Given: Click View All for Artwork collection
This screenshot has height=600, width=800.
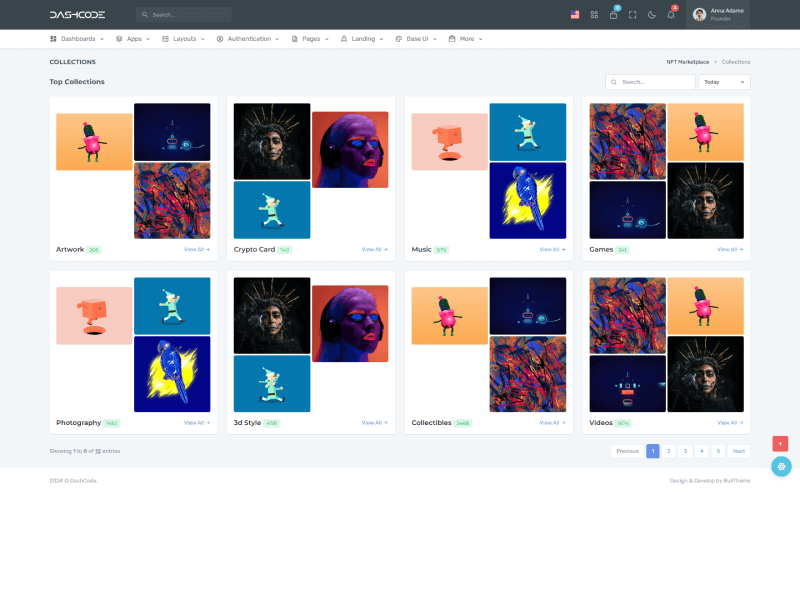Looking at the screenshot, I should pyautogui.click(x=196, y=249).
